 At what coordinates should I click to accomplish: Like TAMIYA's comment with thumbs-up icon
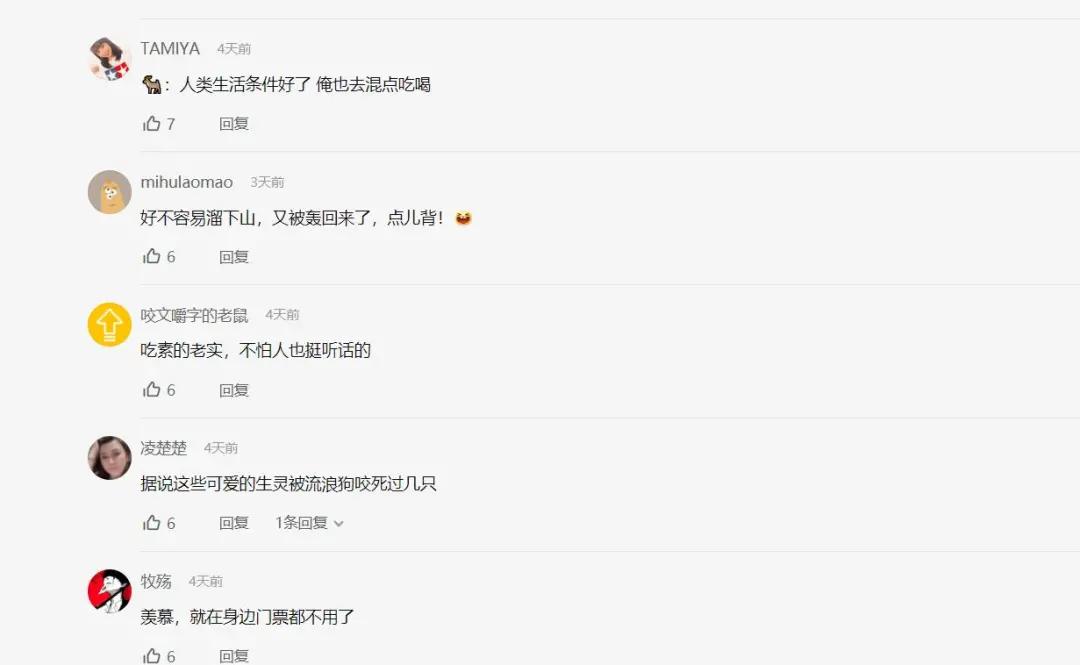152,123
